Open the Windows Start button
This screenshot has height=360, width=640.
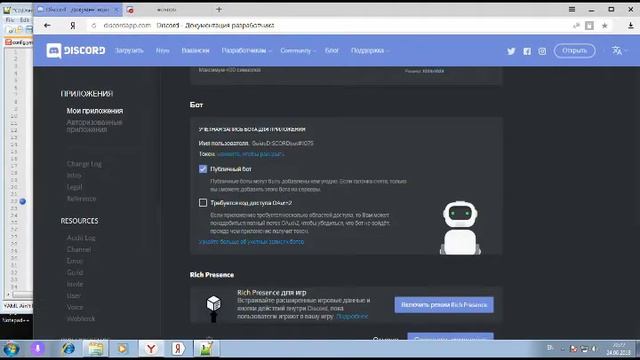11,349
